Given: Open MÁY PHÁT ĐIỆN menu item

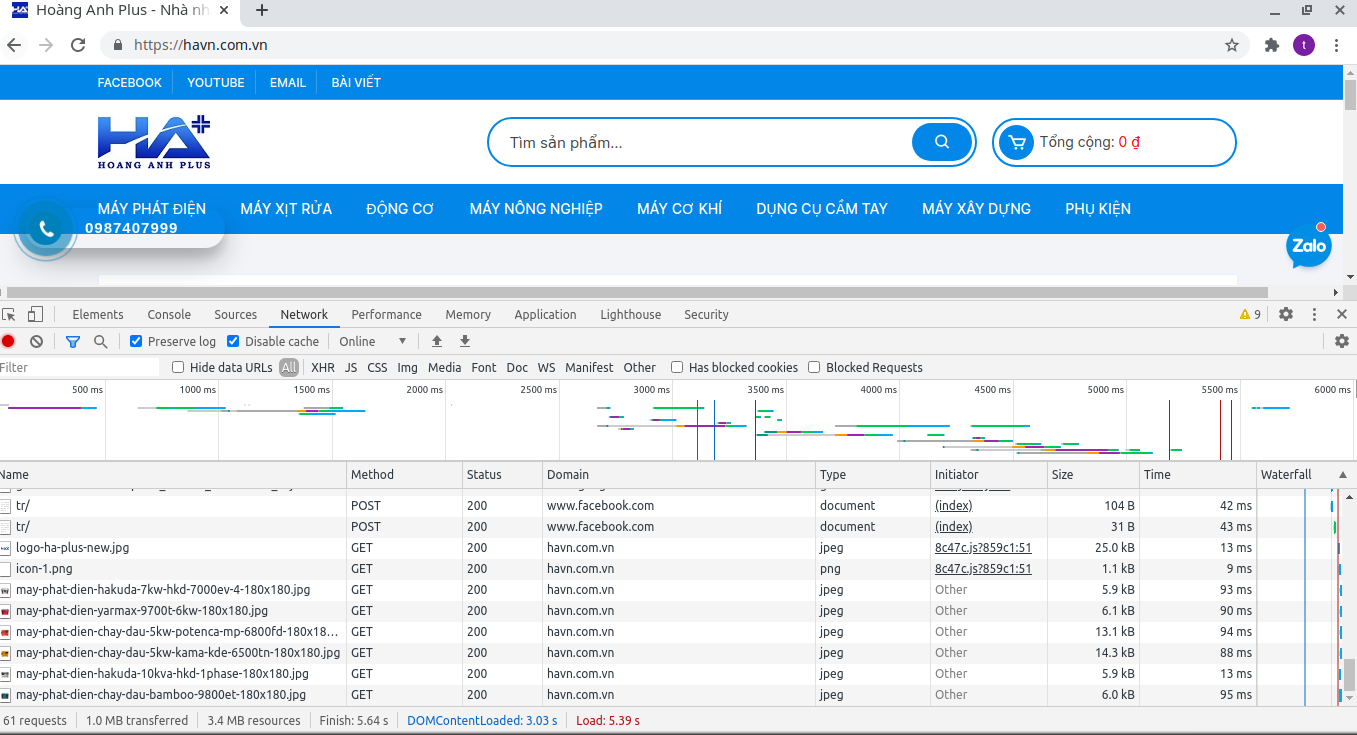Looking at the screenshot, I should tap(152, 208).
